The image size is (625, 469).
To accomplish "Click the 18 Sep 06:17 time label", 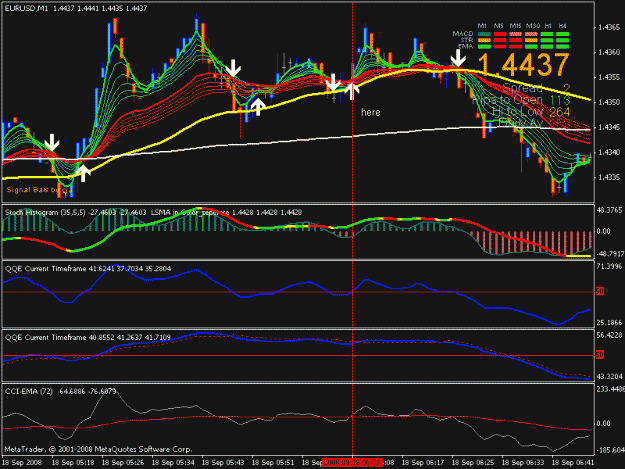I will tap(423, 463).
